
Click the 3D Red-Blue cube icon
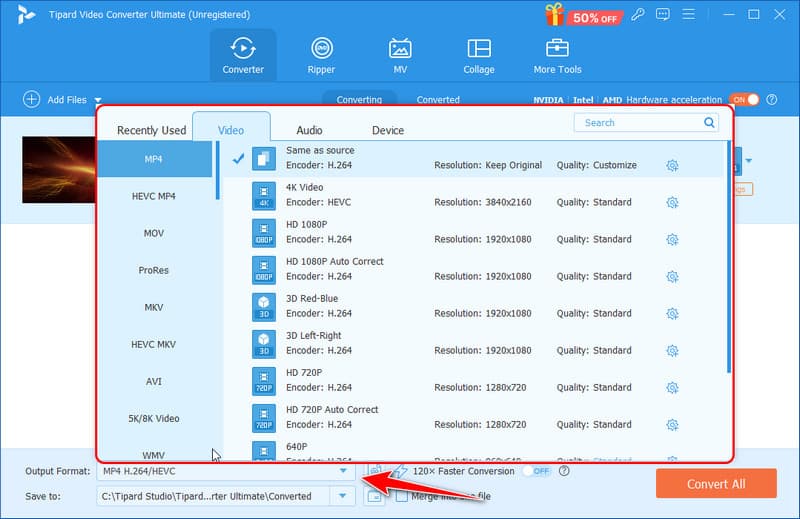tap(264, 307)
